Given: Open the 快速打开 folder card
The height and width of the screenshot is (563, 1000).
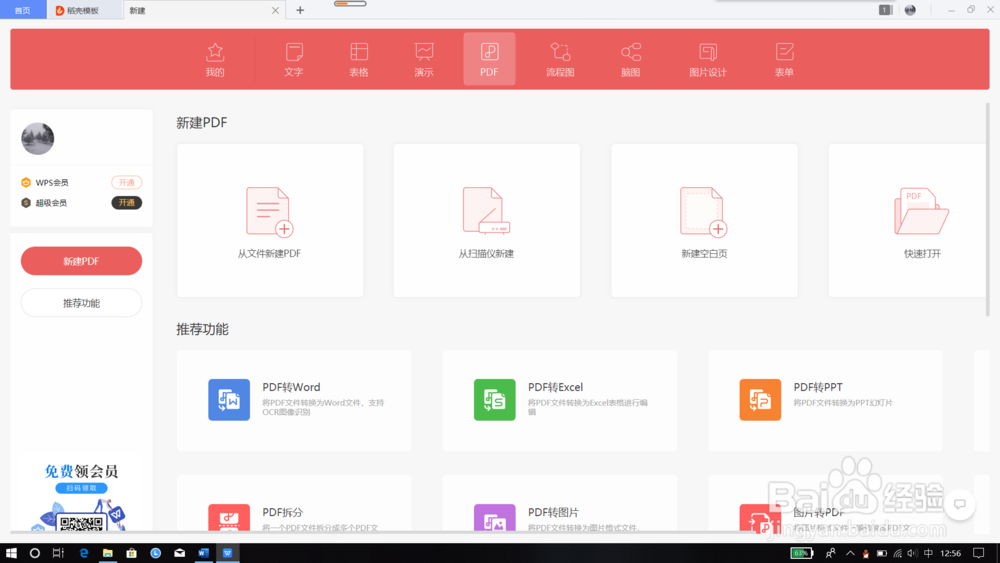Looking at the screenshot, I should (908, 220).
